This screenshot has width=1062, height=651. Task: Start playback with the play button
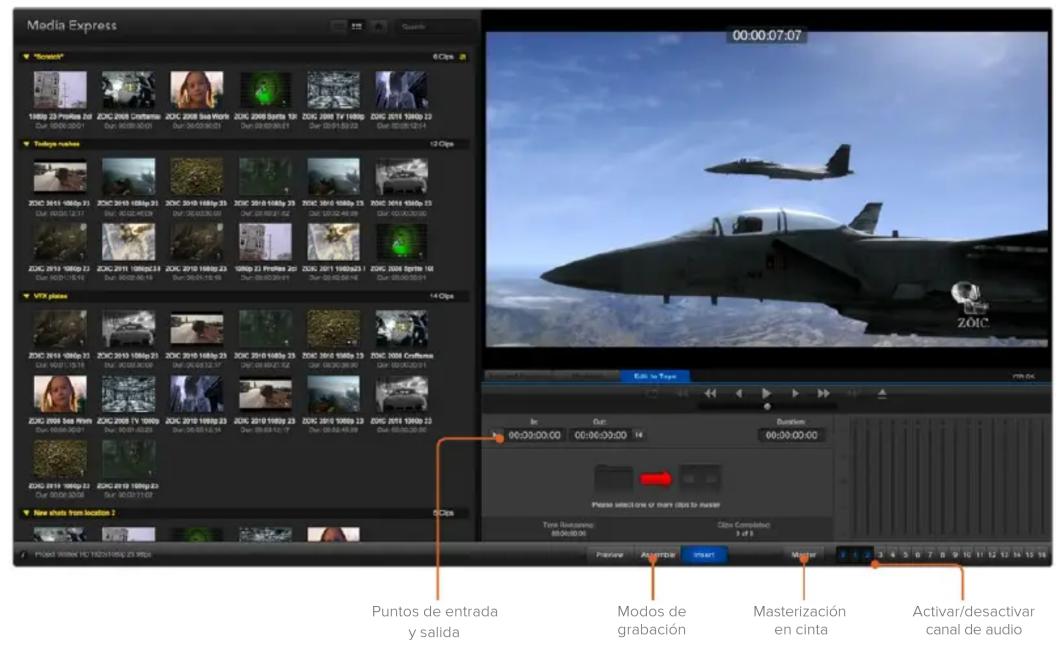[766, 394]
